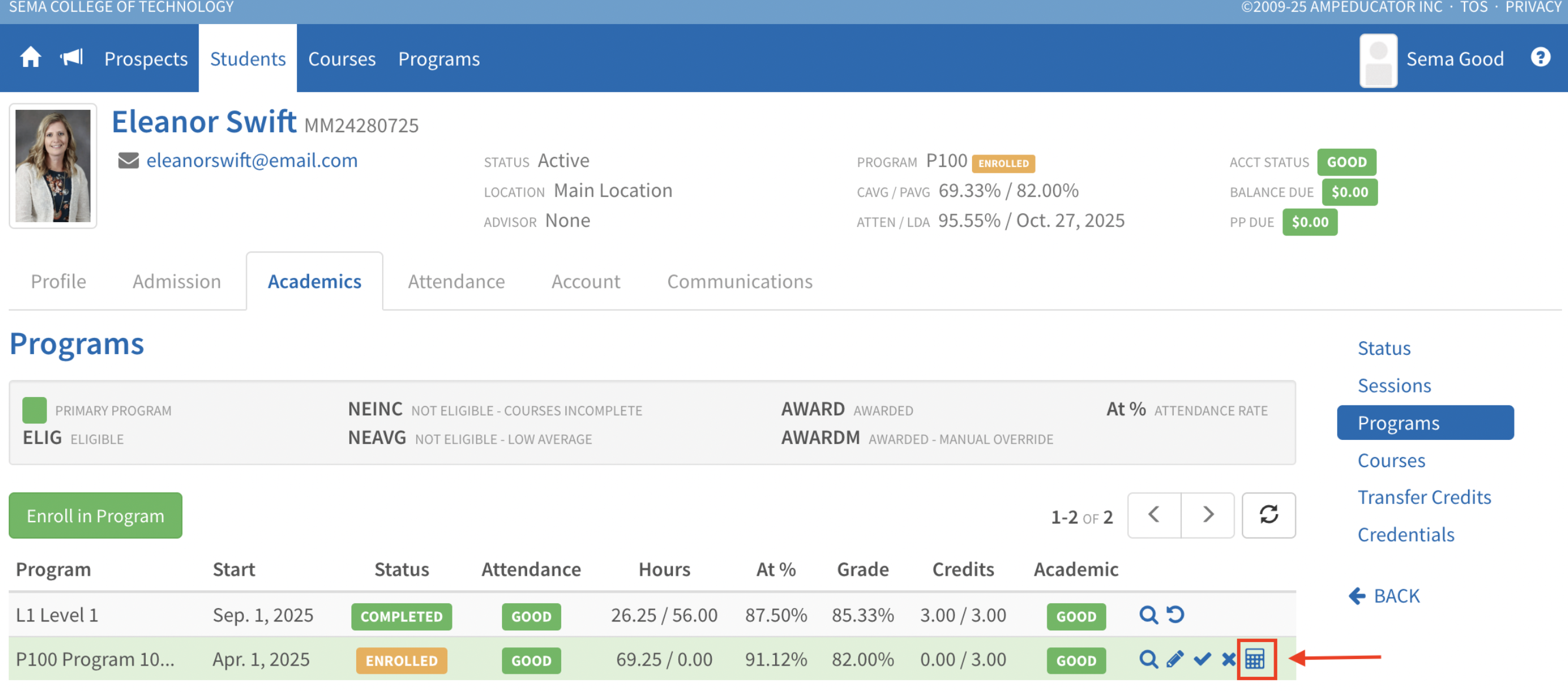Click the Enroll in Program button
Screen dimensions: 1568x692
pos(96,516)
